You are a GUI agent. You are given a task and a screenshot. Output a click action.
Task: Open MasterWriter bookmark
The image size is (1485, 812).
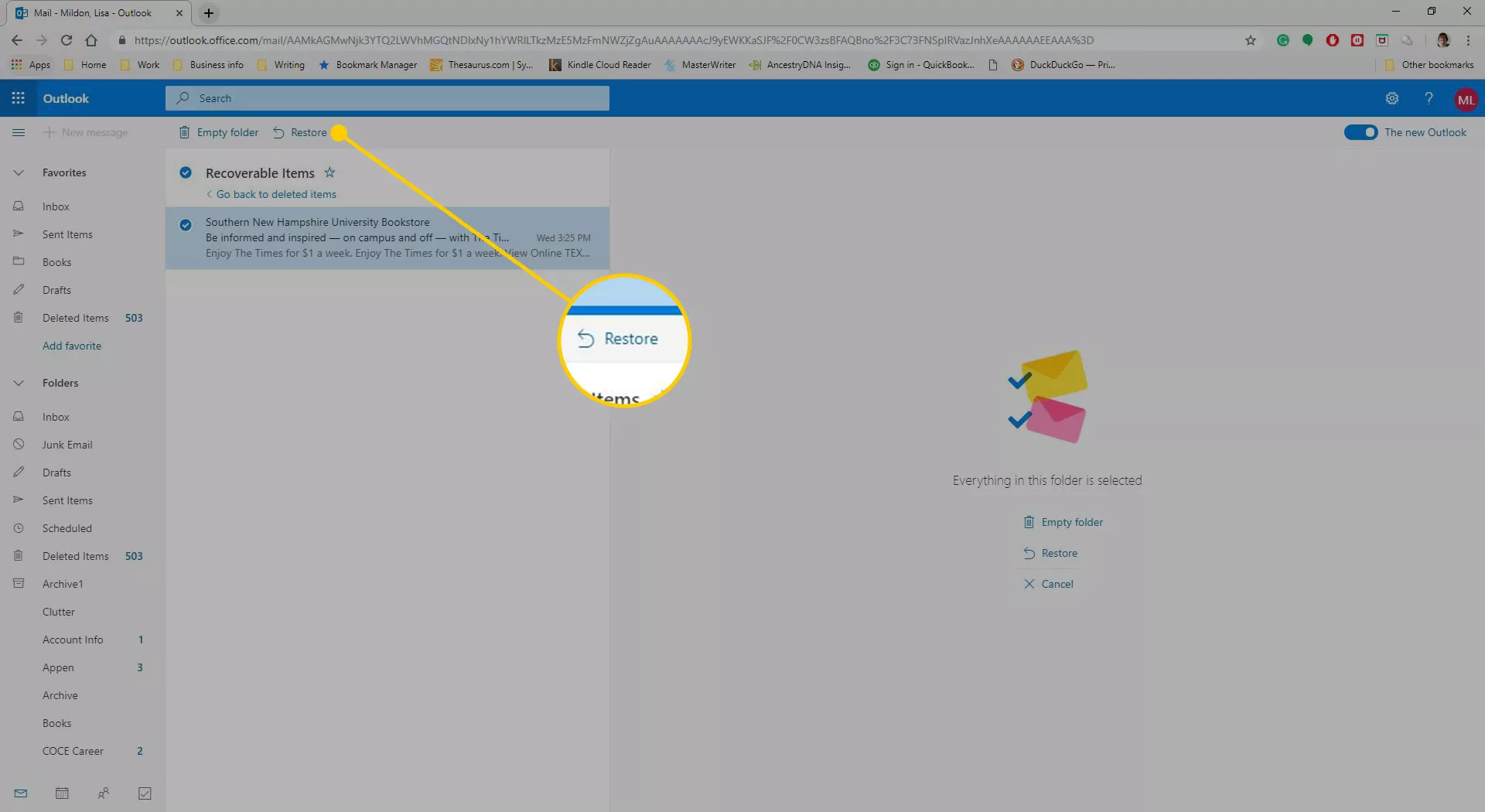point(700,65)
